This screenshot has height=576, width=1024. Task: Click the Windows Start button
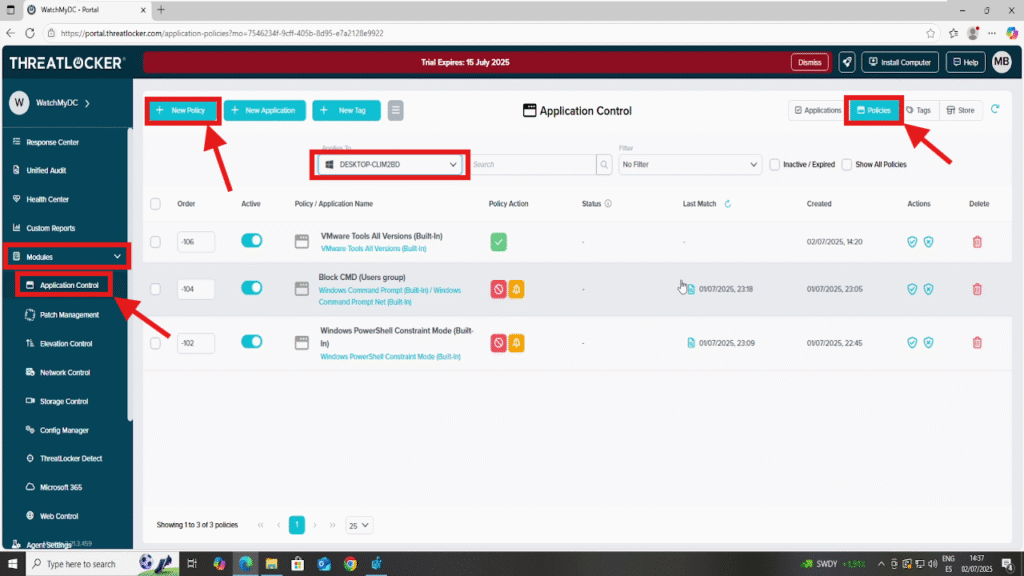(x=12, y=564)
